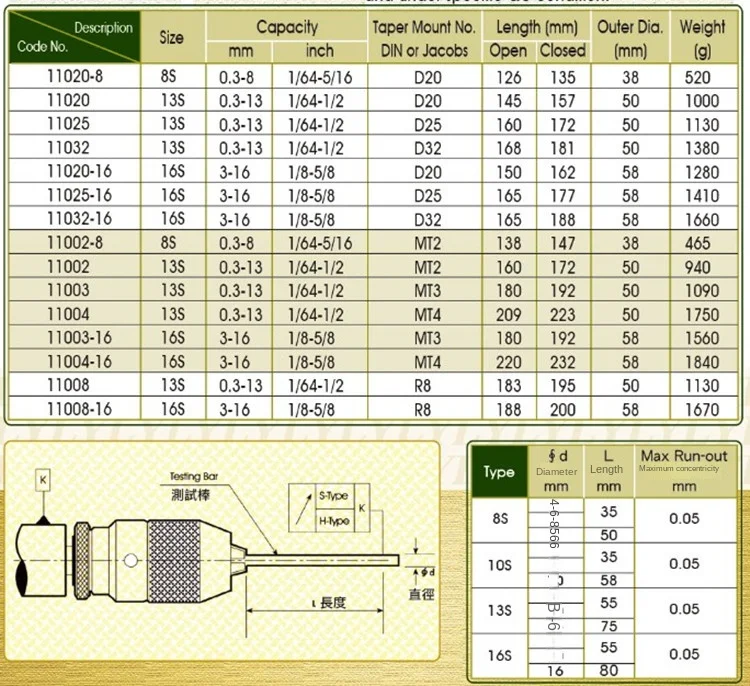Image resolution: width=750 pixels, height=686 pixels.
Task: Click D25 in the 11025 row
Action: (x=428, y=125)
